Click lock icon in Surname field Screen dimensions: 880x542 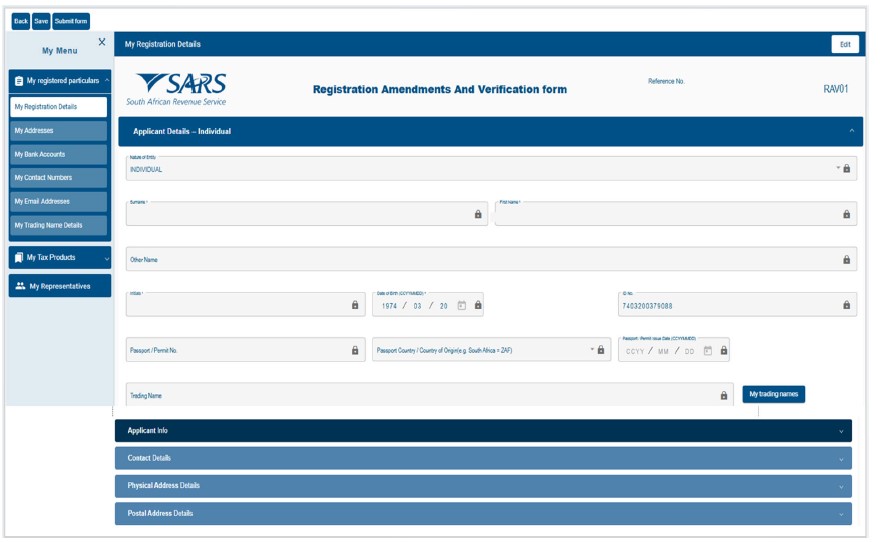478,214
